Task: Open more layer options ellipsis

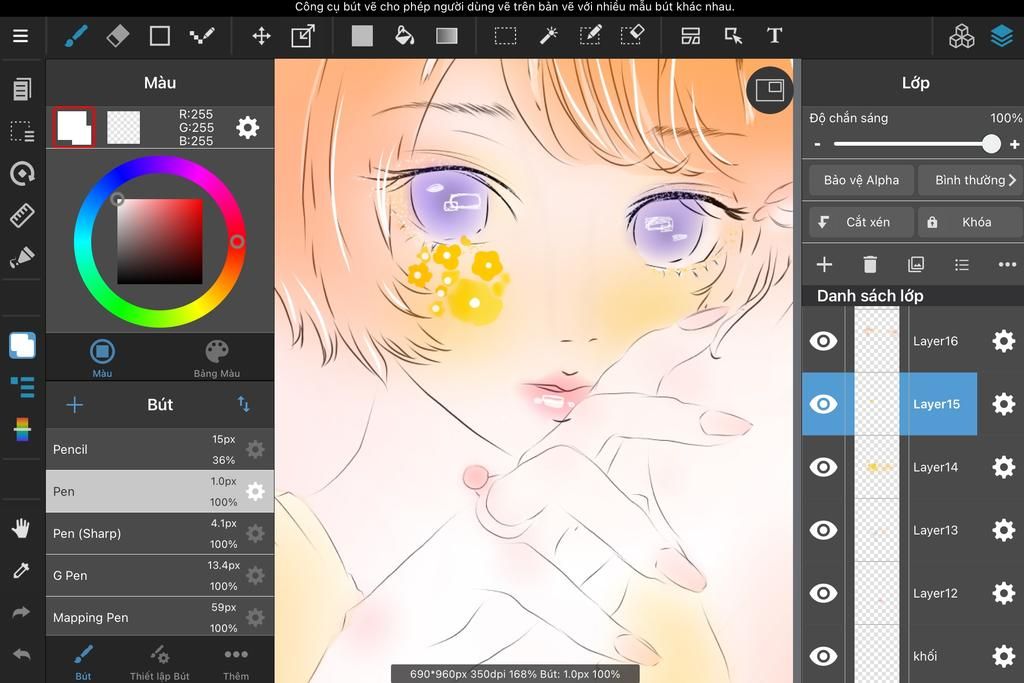Action: (1007, 264)
